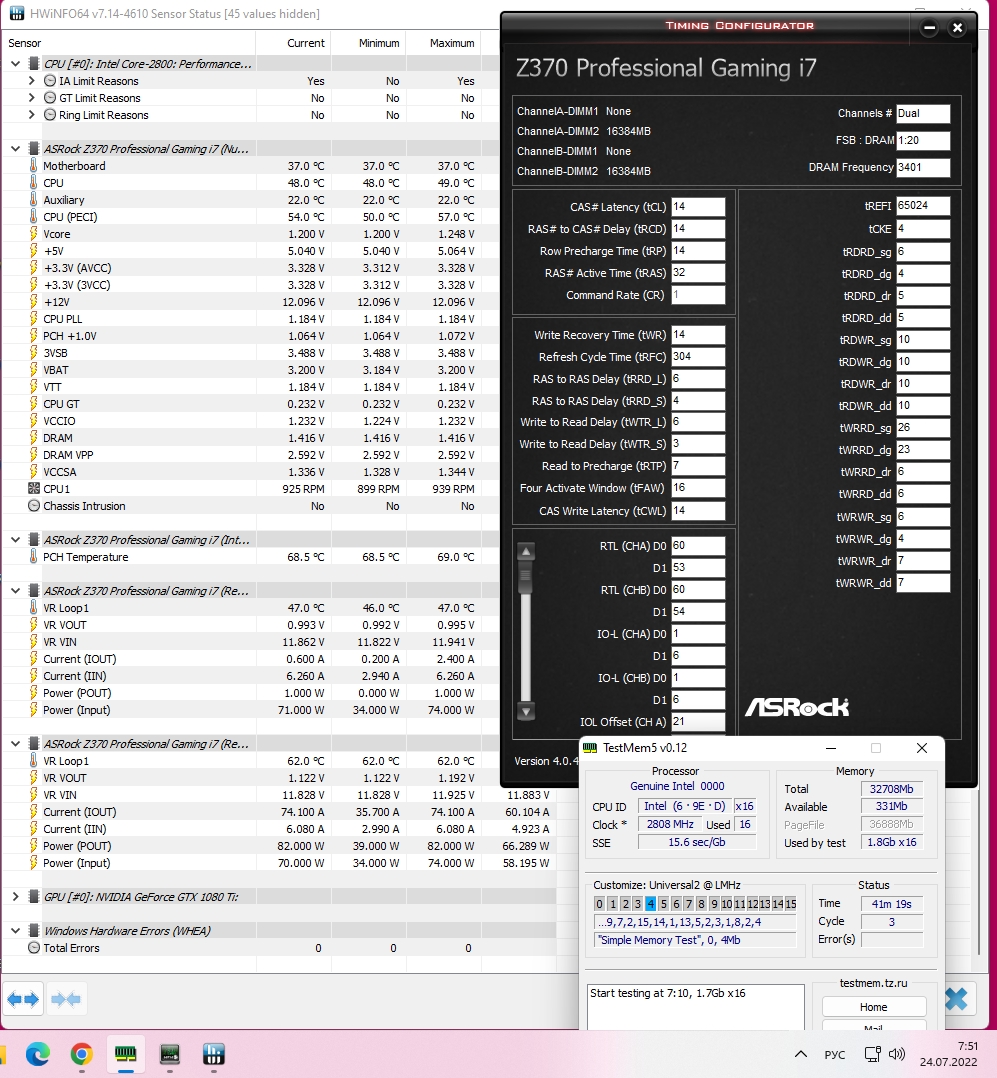Open the network icon in system tray
Image resolution: width=997 pixels, height=1078 pixels.
(873, 1054)
